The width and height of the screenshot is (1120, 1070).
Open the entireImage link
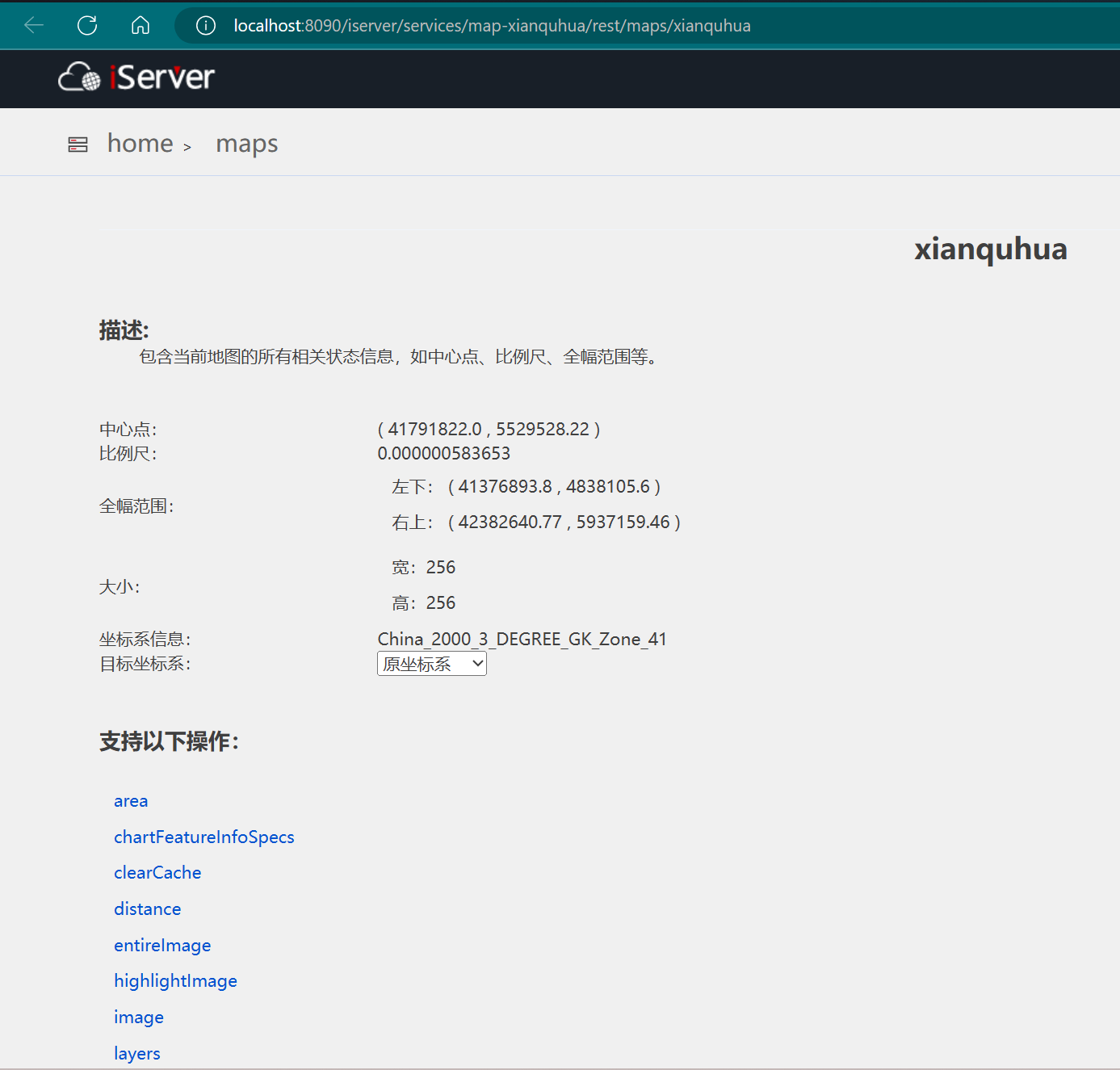tap(162, 946)
